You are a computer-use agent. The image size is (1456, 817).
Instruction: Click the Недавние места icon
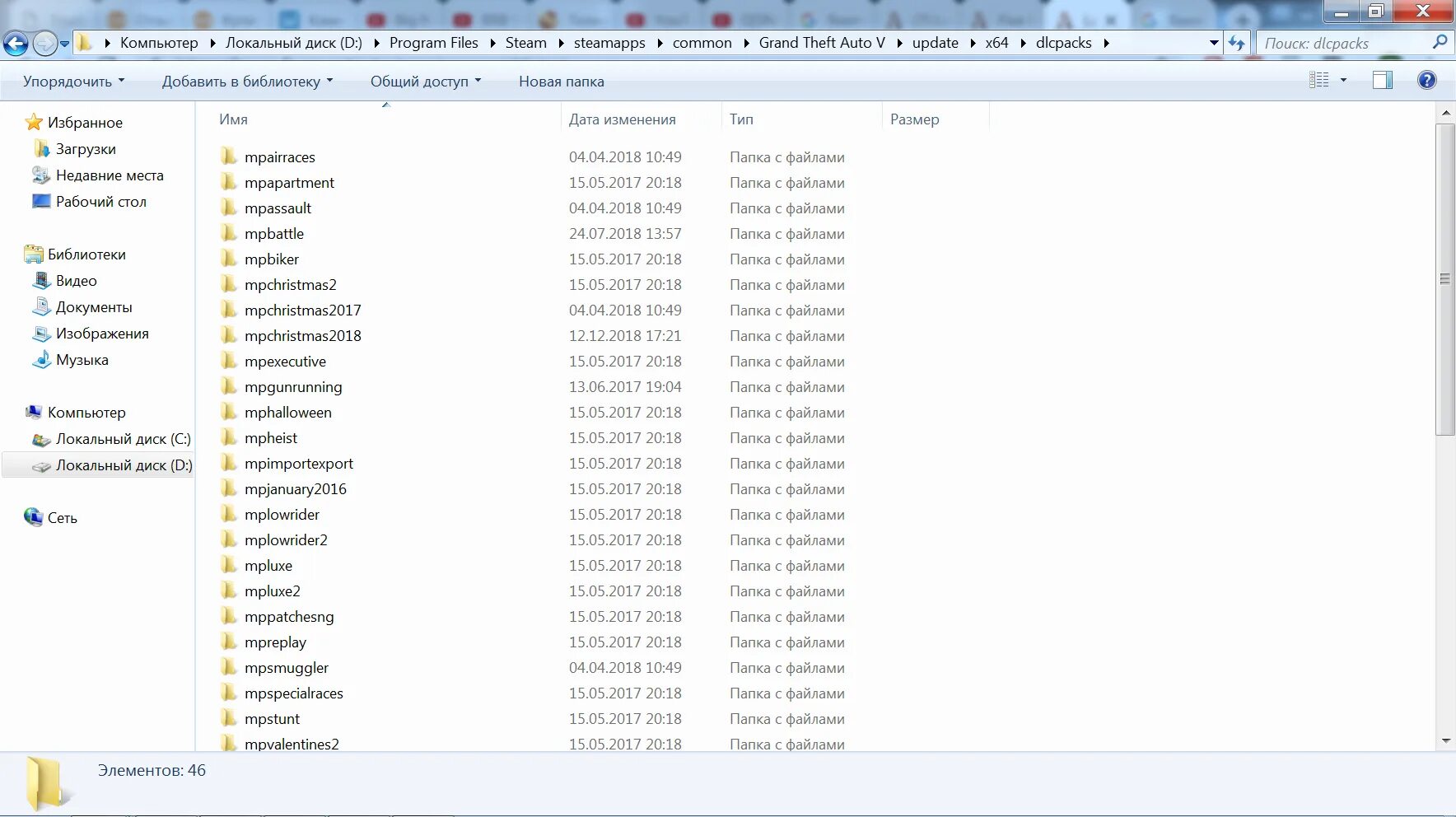tap(41, 175)
